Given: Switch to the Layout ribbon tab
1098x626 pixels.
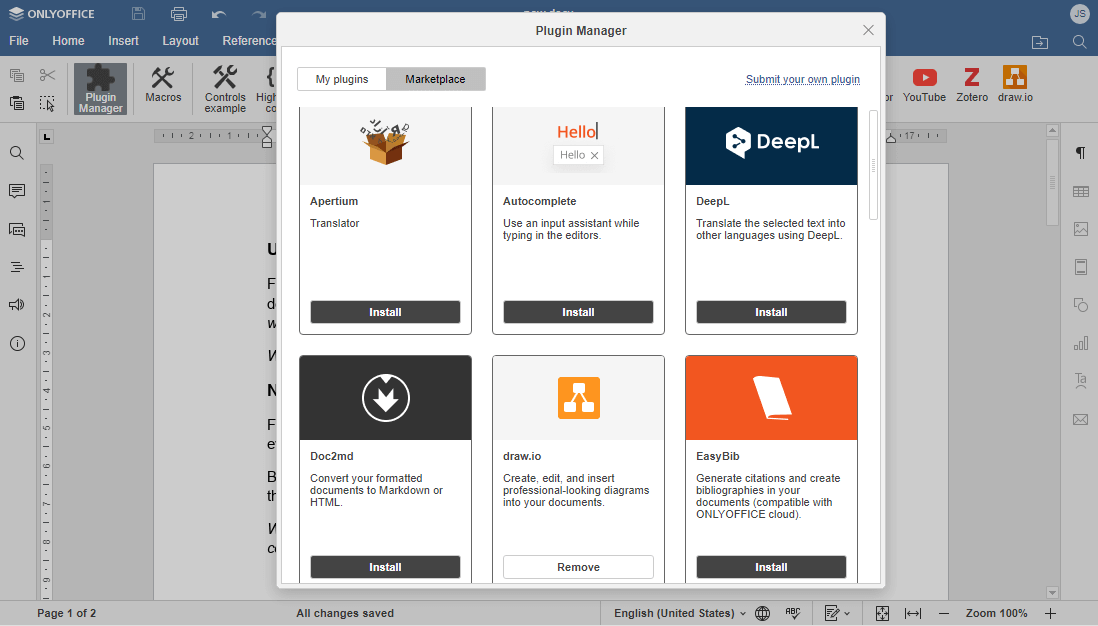Looking at the screenshot, I should coord(180,41).
